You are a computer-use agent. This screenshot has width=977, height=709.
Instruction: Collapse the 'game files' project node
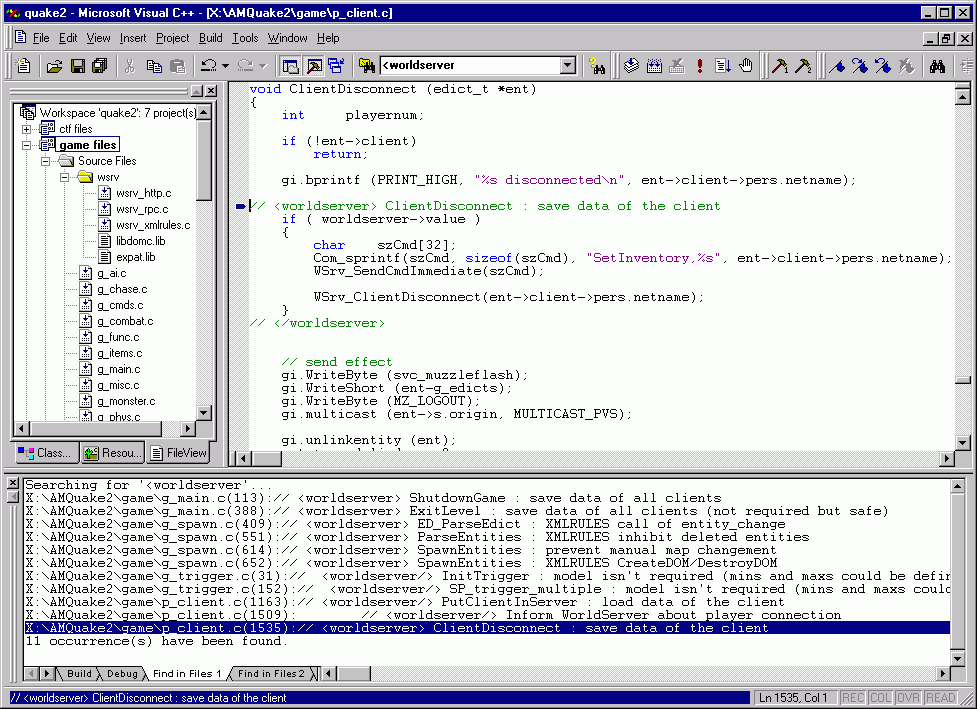(26, 145)
